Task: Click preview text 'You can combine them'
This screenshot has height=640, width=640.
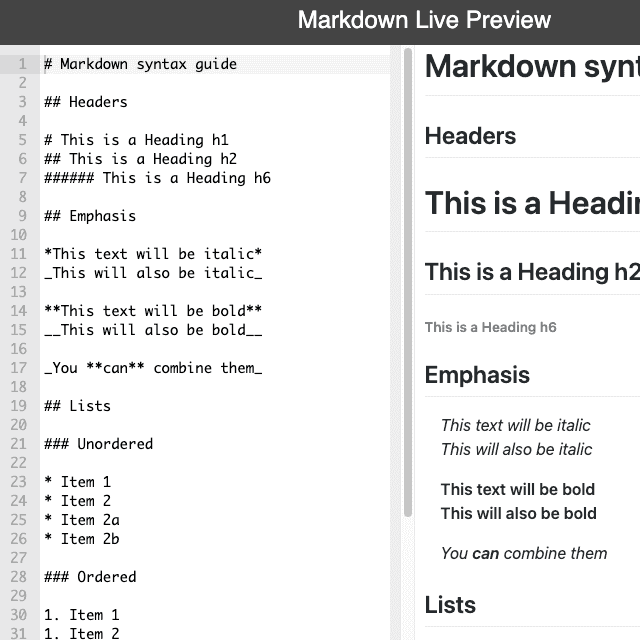Action: pos(524,553)
